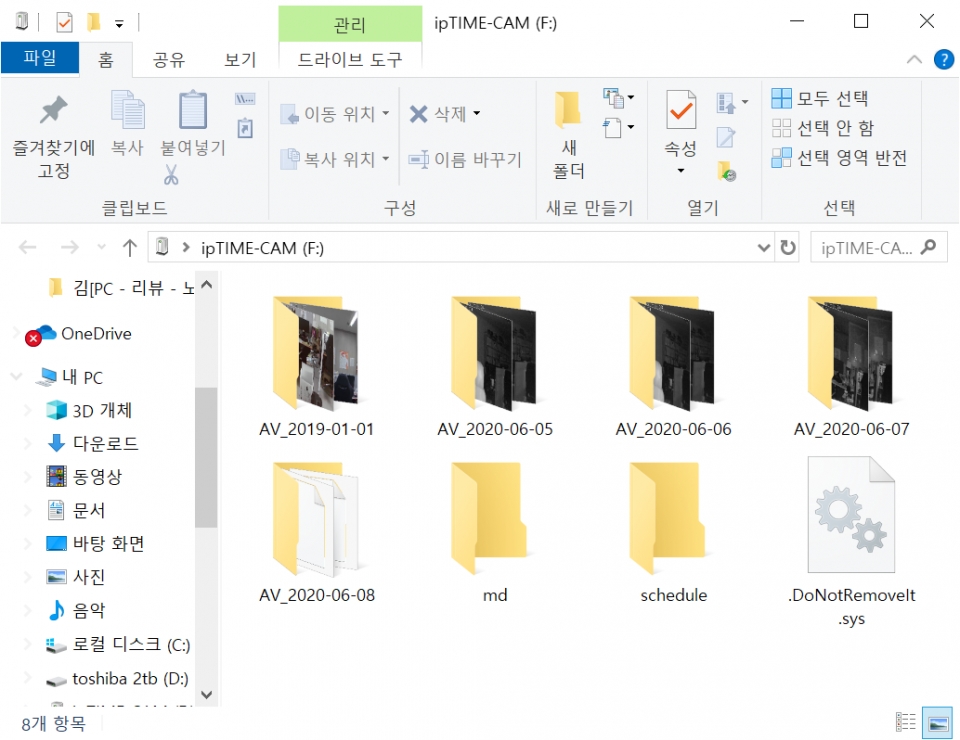
Task: Create a new folder with New Folder icon
Action: click(x=568, y=113)
